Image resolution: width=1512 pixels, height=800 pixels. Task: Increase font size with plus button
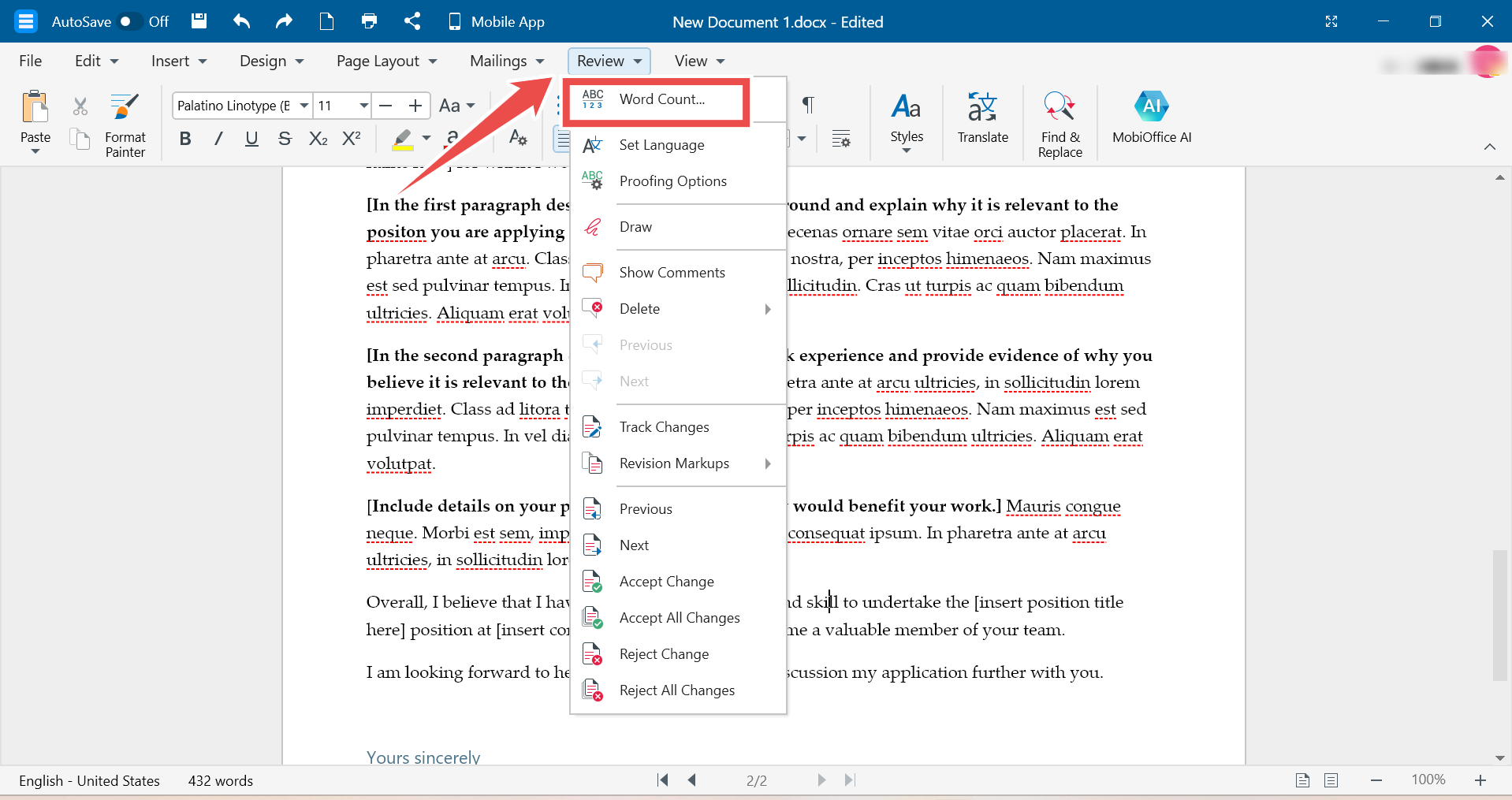415,105
